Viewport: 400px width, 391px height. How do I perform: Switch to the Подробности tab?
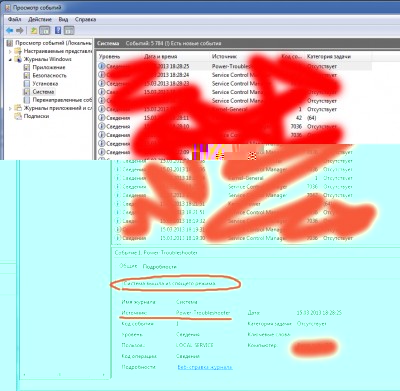[159, 267]
